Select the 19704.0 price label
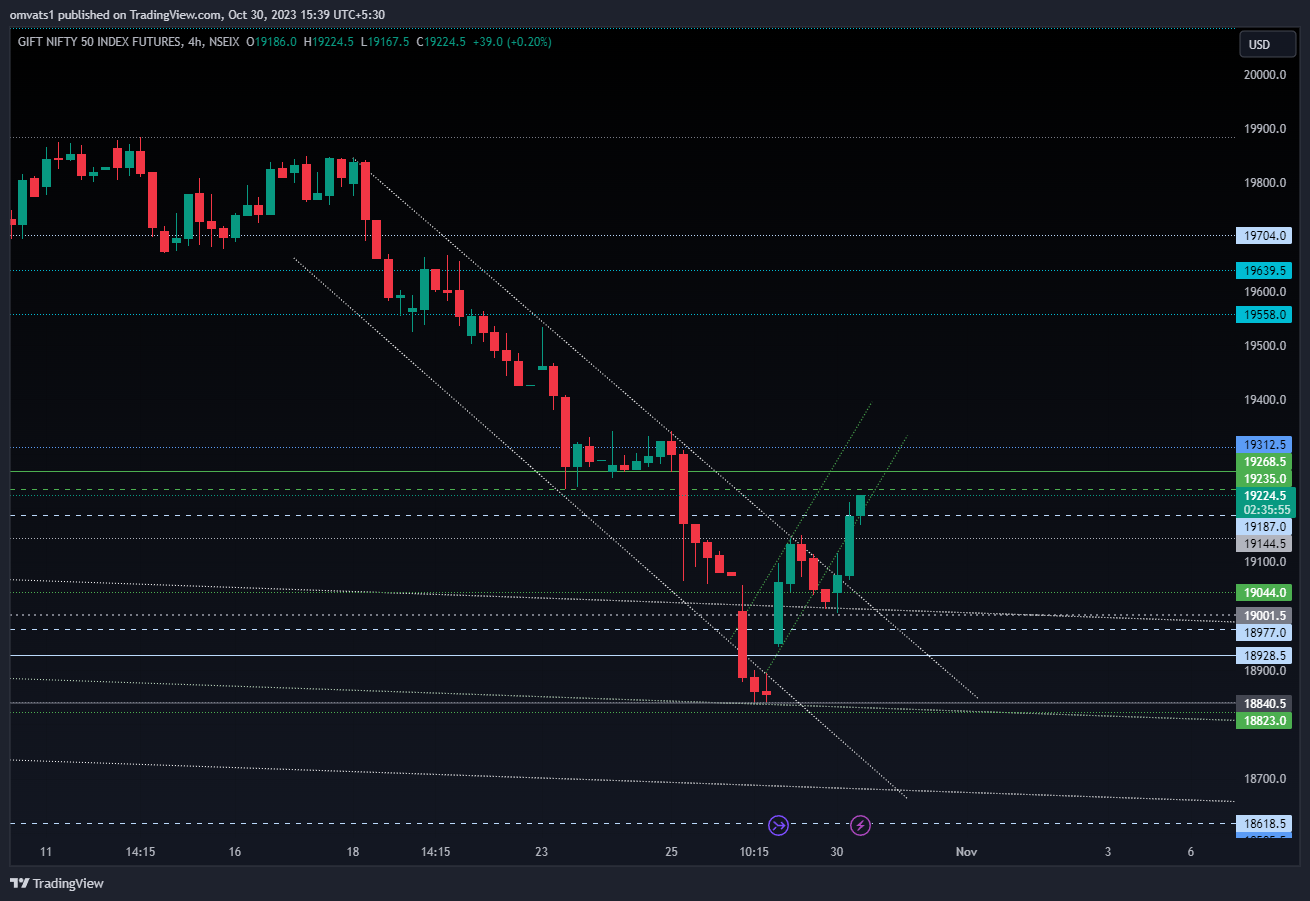1310x901 pixels. [1264, 236]
